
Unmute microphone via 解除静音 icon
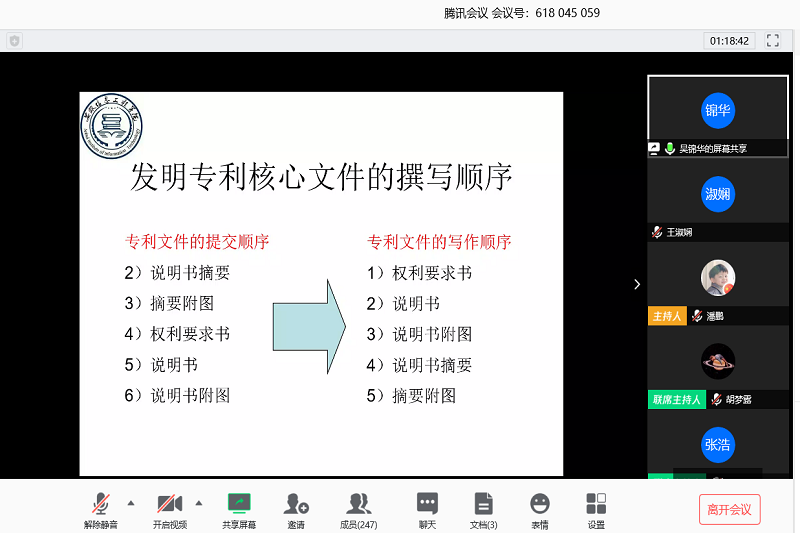point(101,504)
